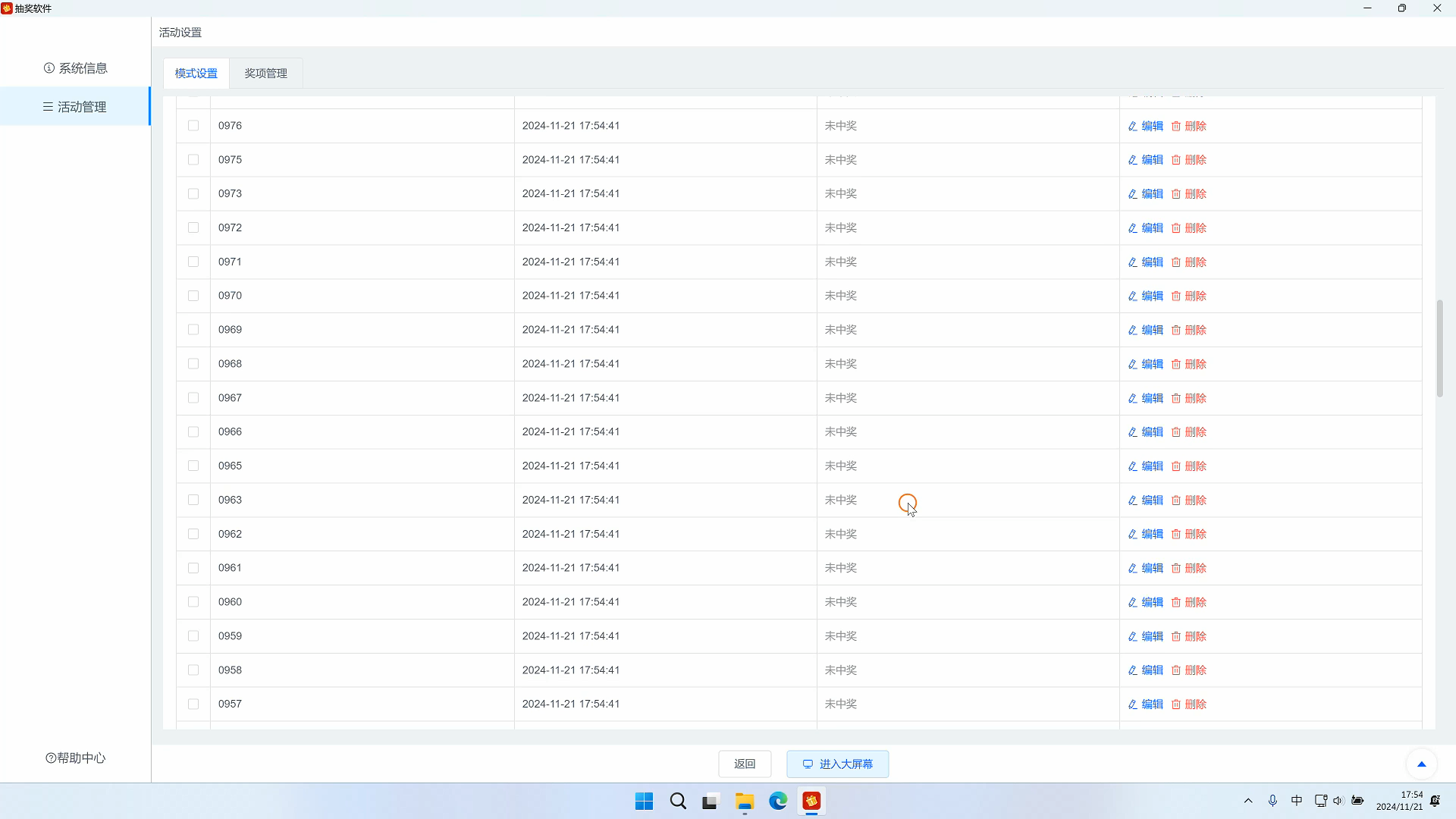Click the 编辑 link for row 0966
Image resolution: width=1456 pixels, height=819 pixels.
(x=1152, y=432)
